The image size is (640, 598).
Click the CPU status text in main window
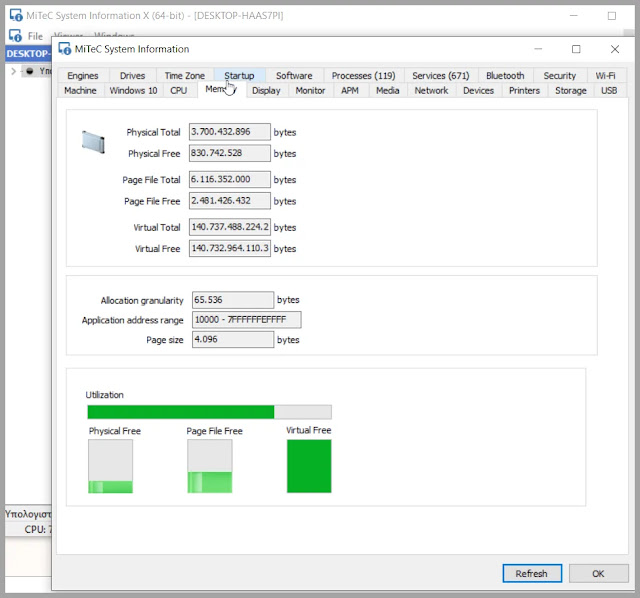(38, 529)
